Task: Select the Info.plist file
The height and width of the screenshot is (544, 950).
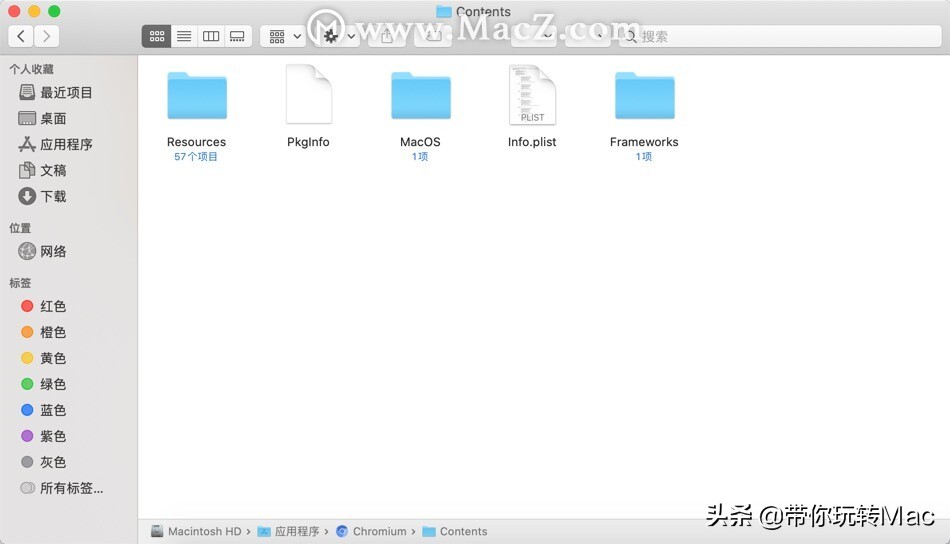Action: (532, 95)
